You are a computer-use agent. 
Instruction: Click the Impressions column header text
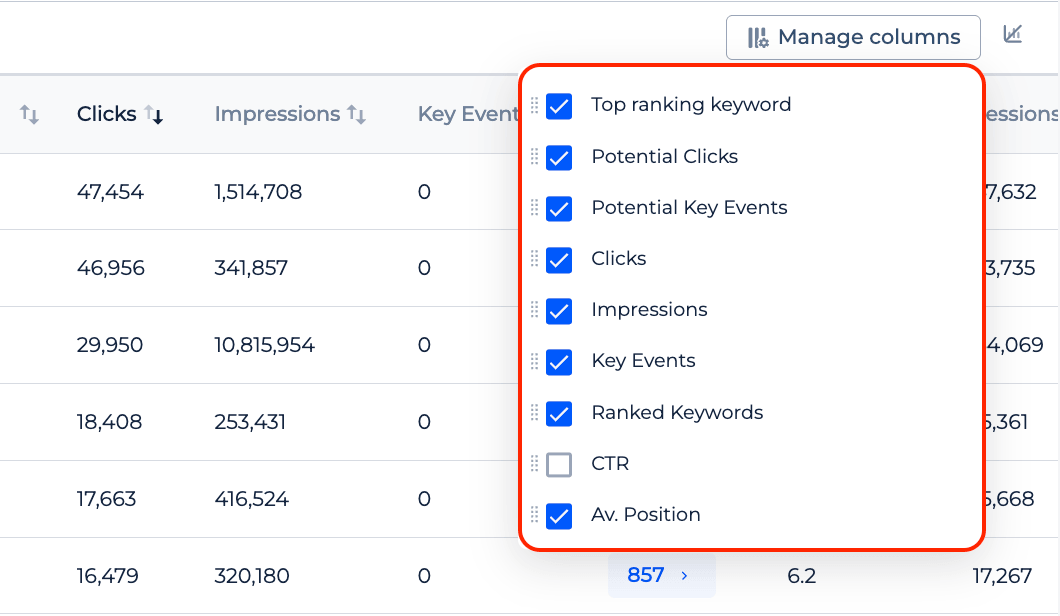coord(277,114)
